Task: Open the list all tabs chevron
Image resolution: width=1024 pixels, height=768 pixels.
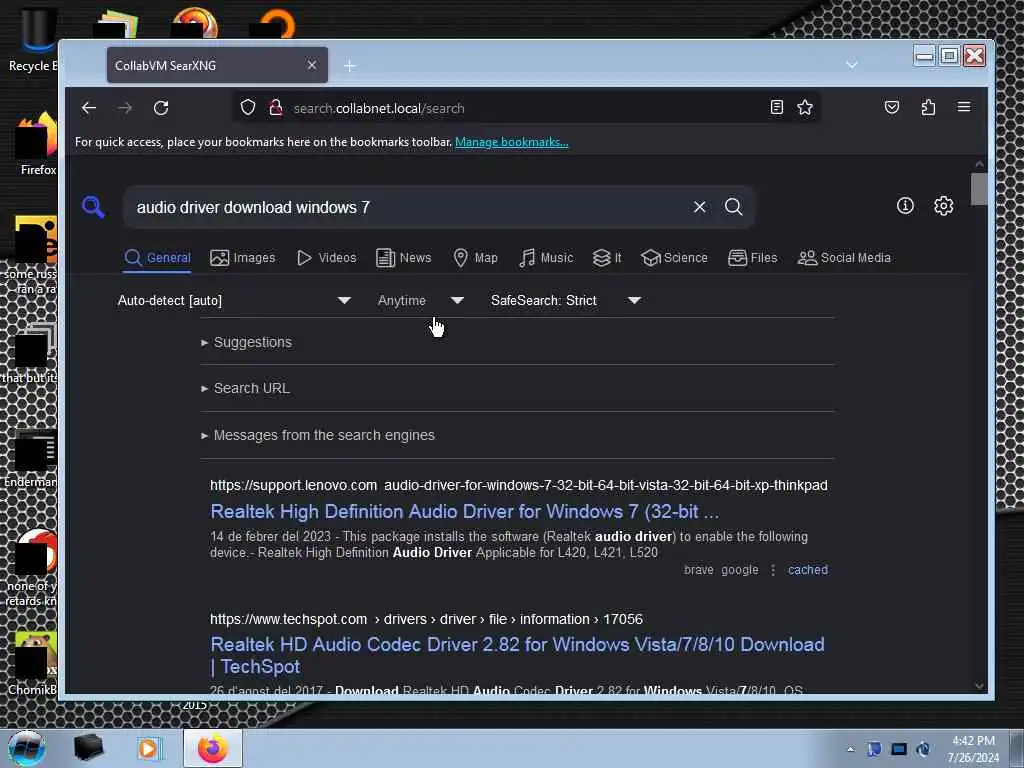Action: tap(852, 65)
